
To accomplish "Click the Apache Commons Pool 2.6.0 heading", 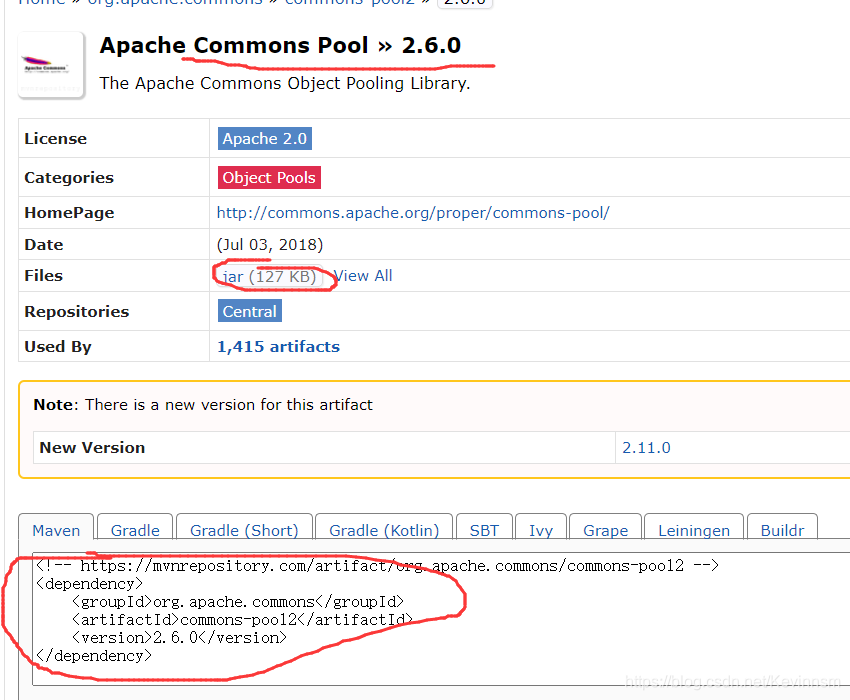I will (280, 45).
